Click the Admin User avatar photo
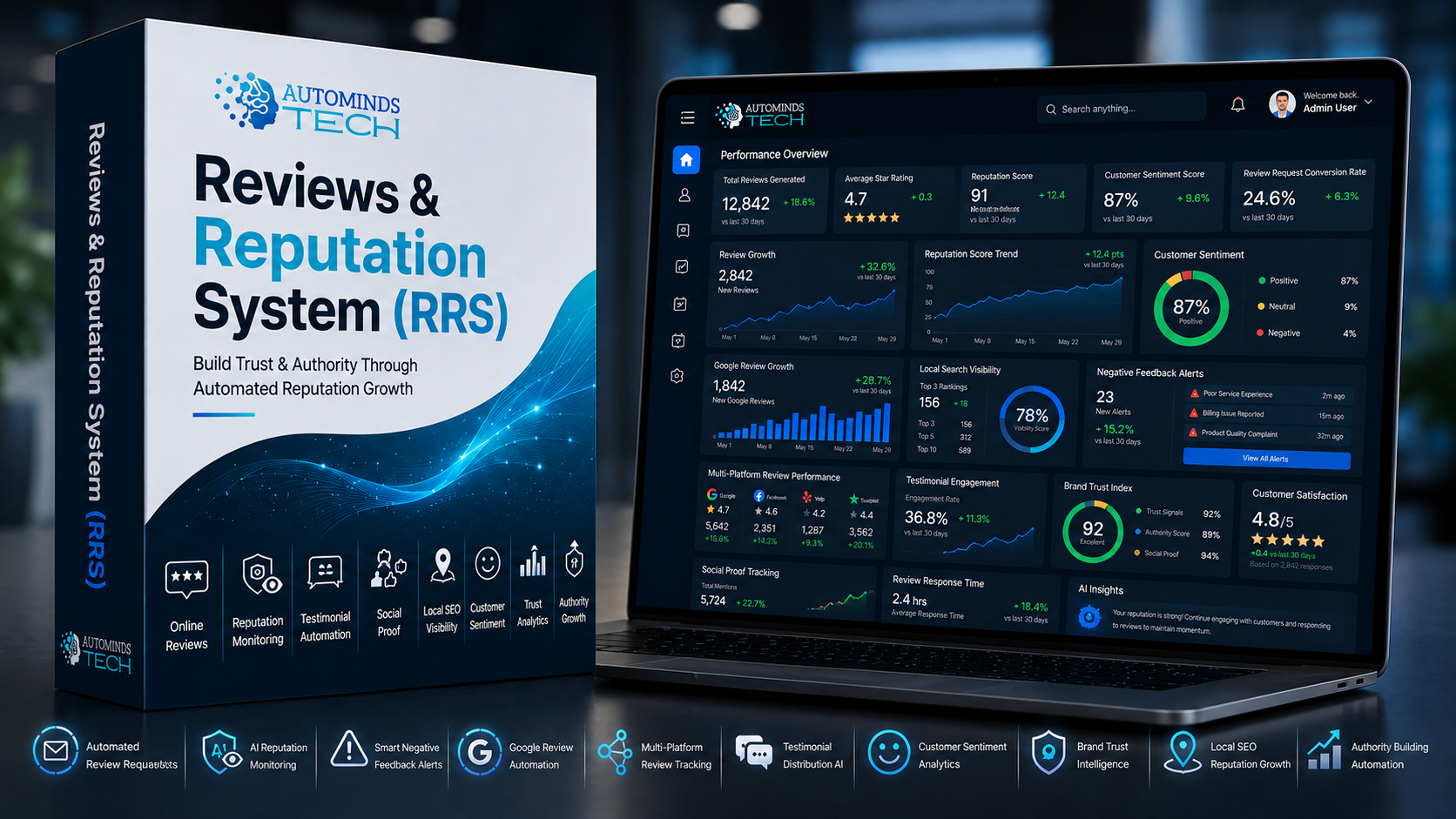This screenshot has width=1456, height=819. (x=1282, y=104)
